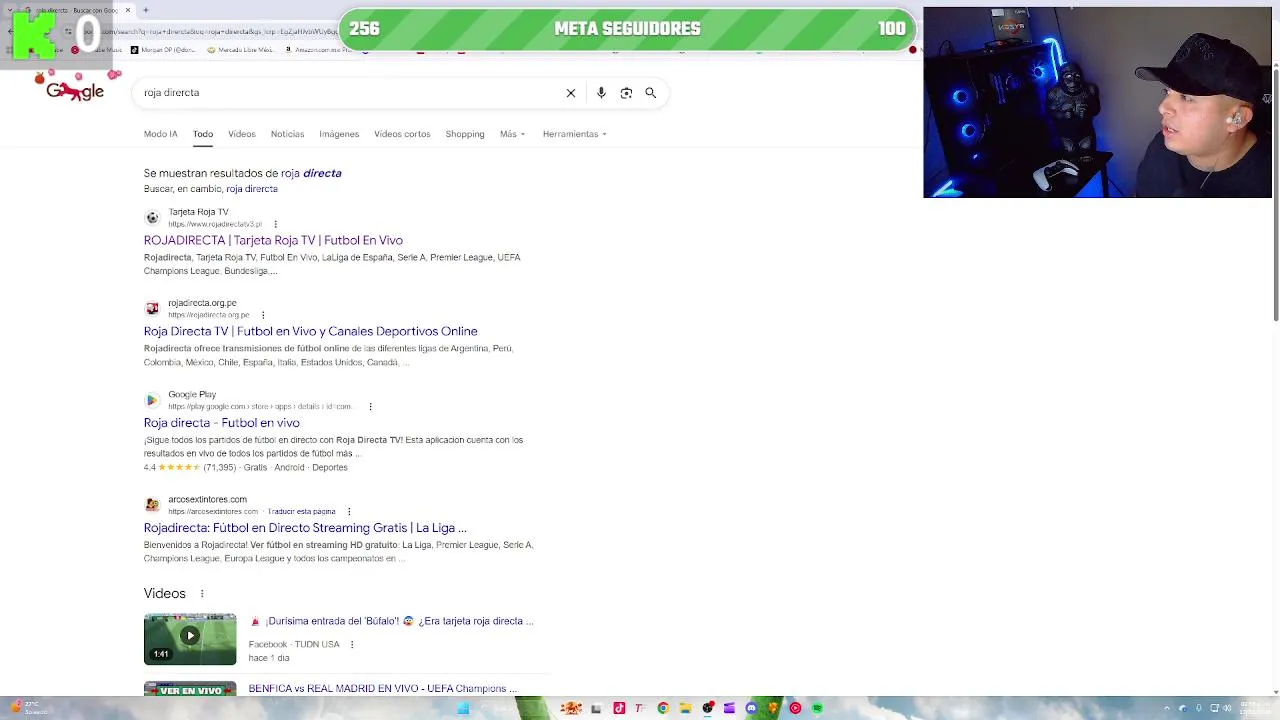Open Rojadirecta Fútbol en Directo Streaming link
The height and width of the screenshot is (720, 1280).
305,528
